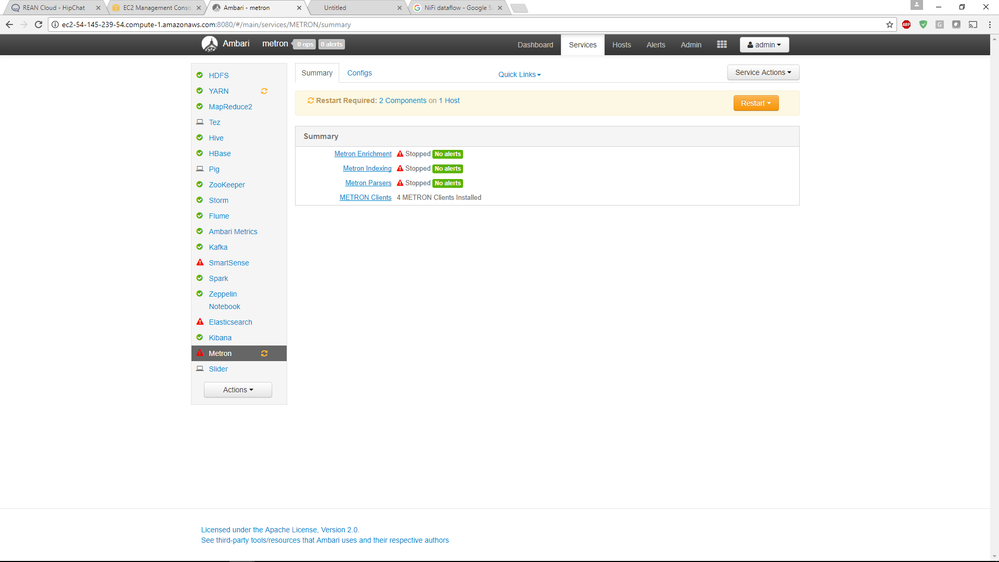Screen dimensions: 999x562
Task: Select Zeppelin Notebook service in sidebar
Action: 224,300
